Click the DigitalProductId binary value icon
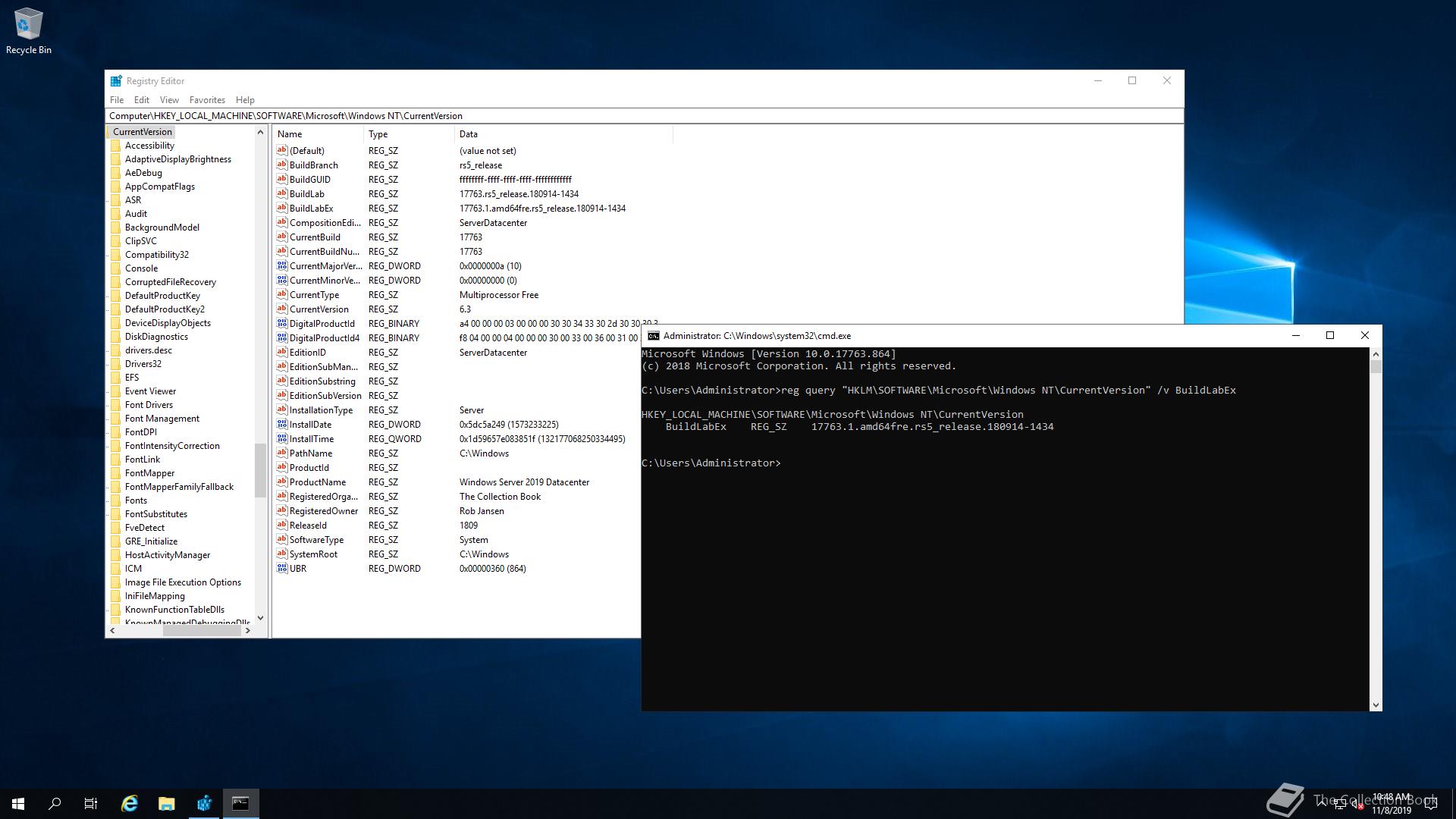Viewport: 1456px width, 819px height. [x=282, y=323]
